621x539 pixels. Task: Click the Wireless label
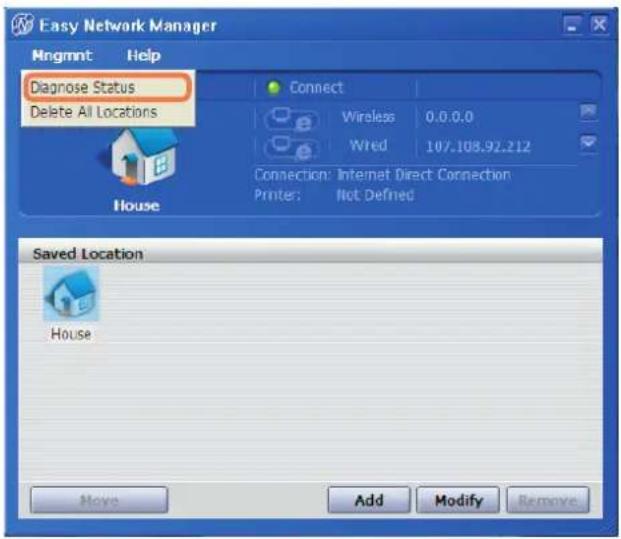[368, 117]
